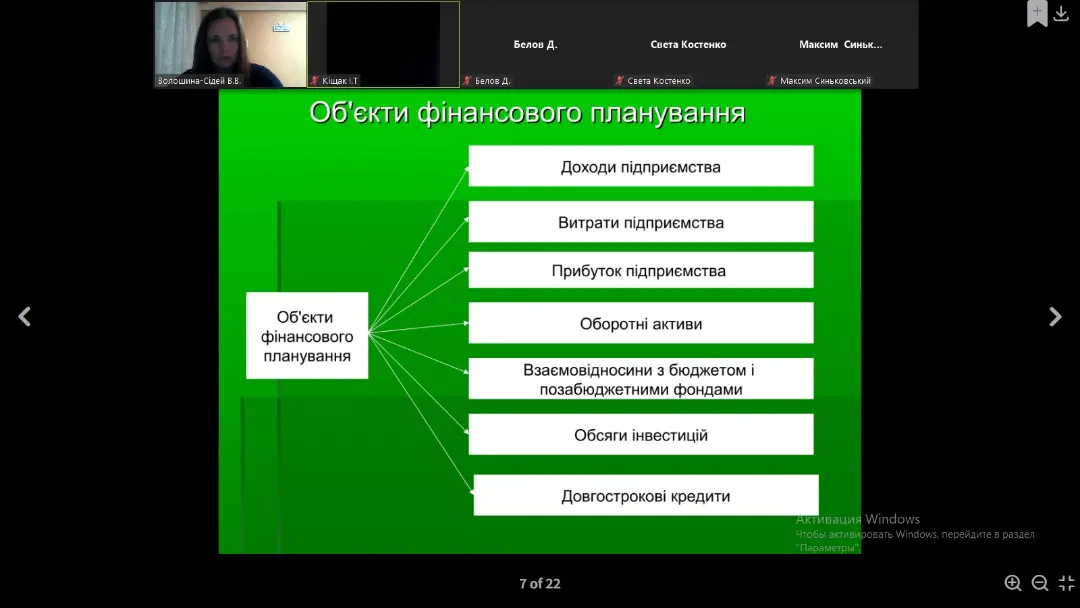
Task: Select the Волошина-Сідей В.В. video thumbnail
Action: 230,44
